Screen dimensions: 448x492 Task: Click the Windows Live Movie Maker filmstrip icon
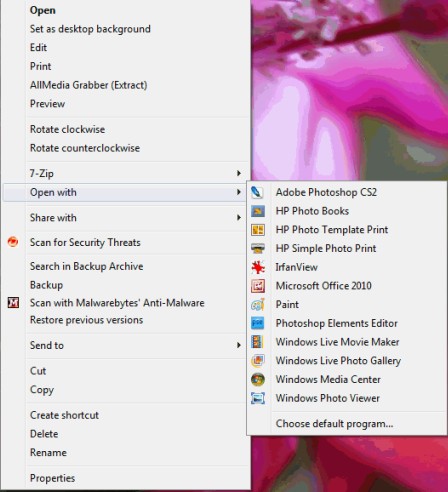click(x=258, y=342)
